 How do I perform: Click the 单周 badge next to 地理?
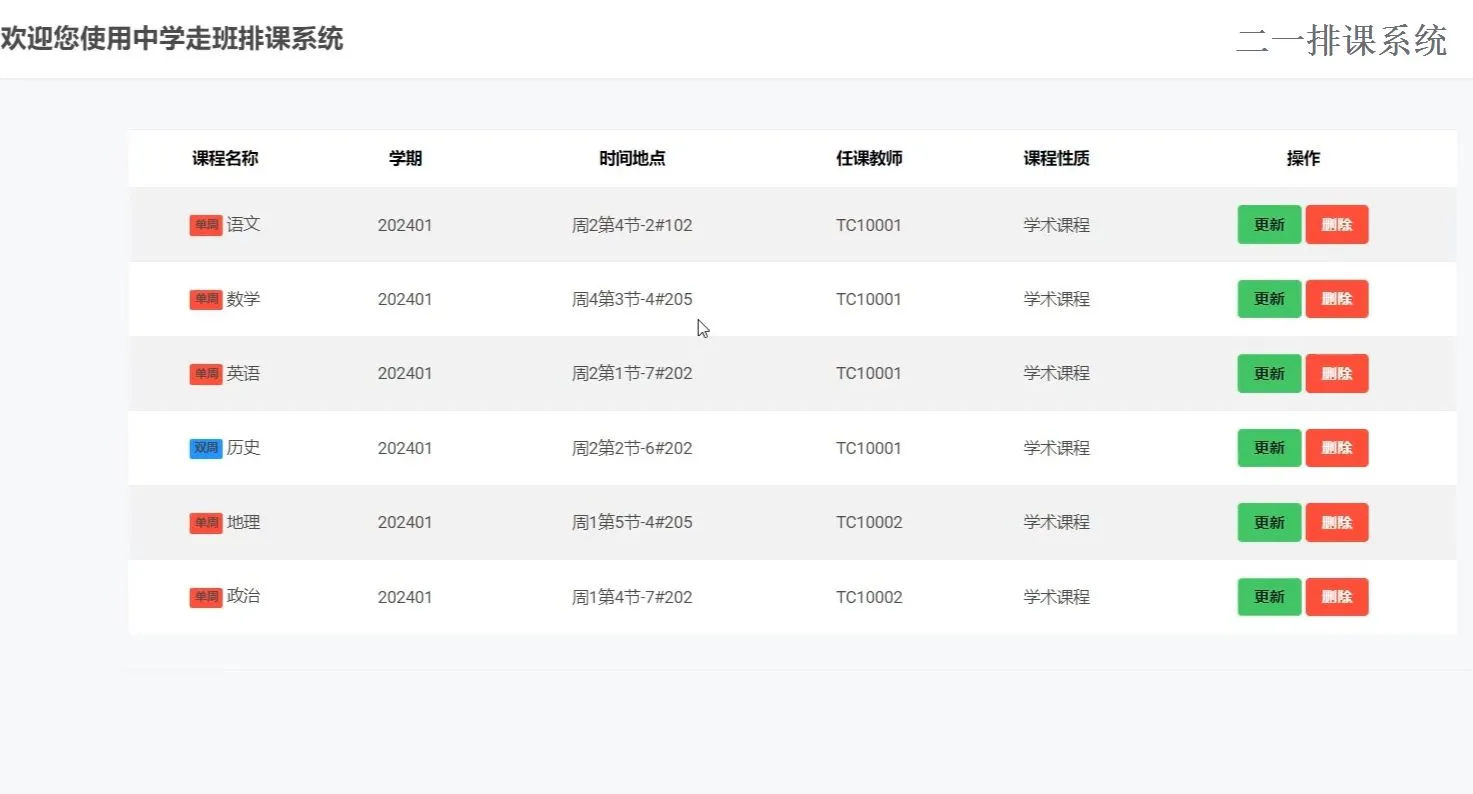coord(205,522)
